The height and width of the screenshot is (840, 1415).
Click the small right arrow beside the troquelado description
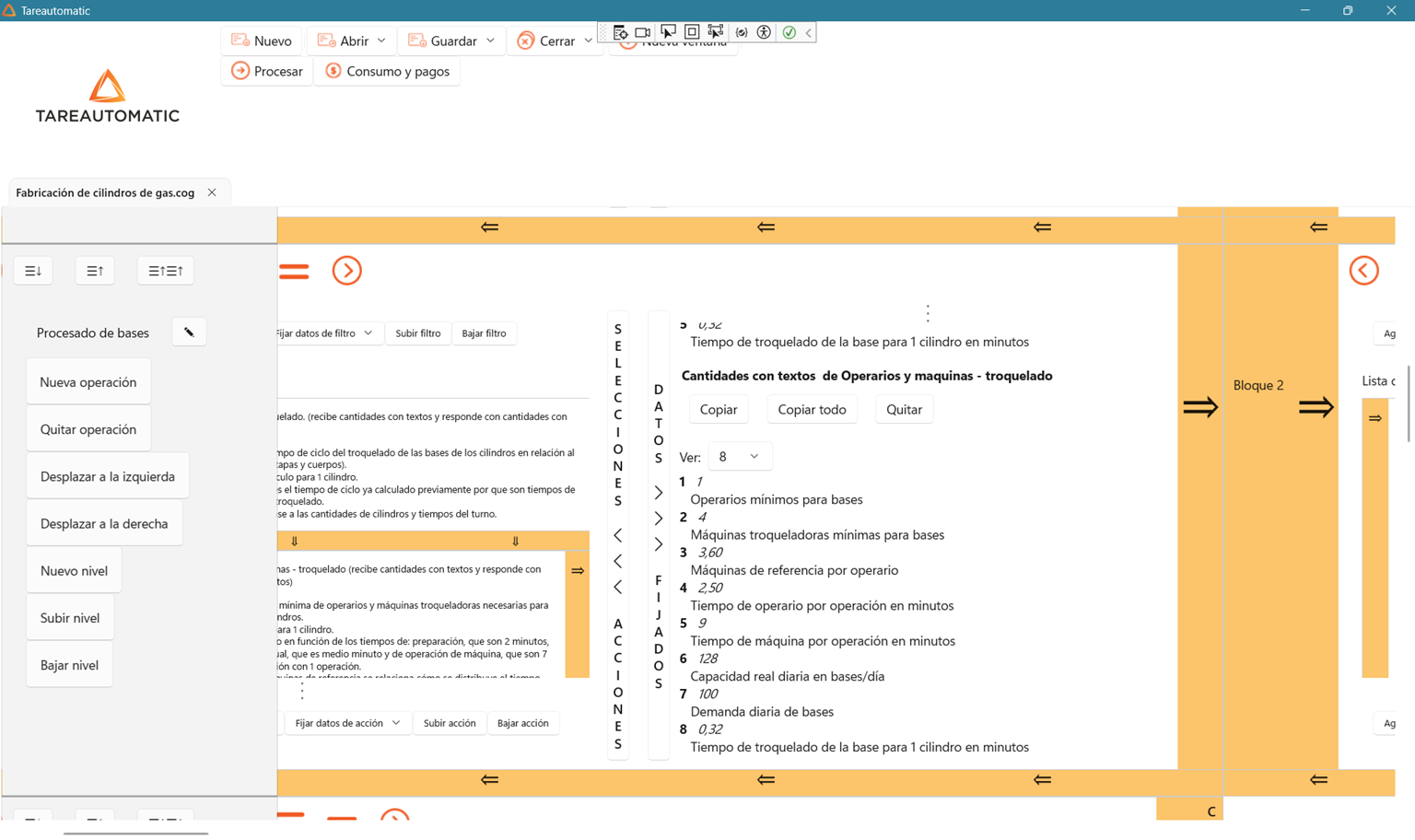click(x=578, y=571)
